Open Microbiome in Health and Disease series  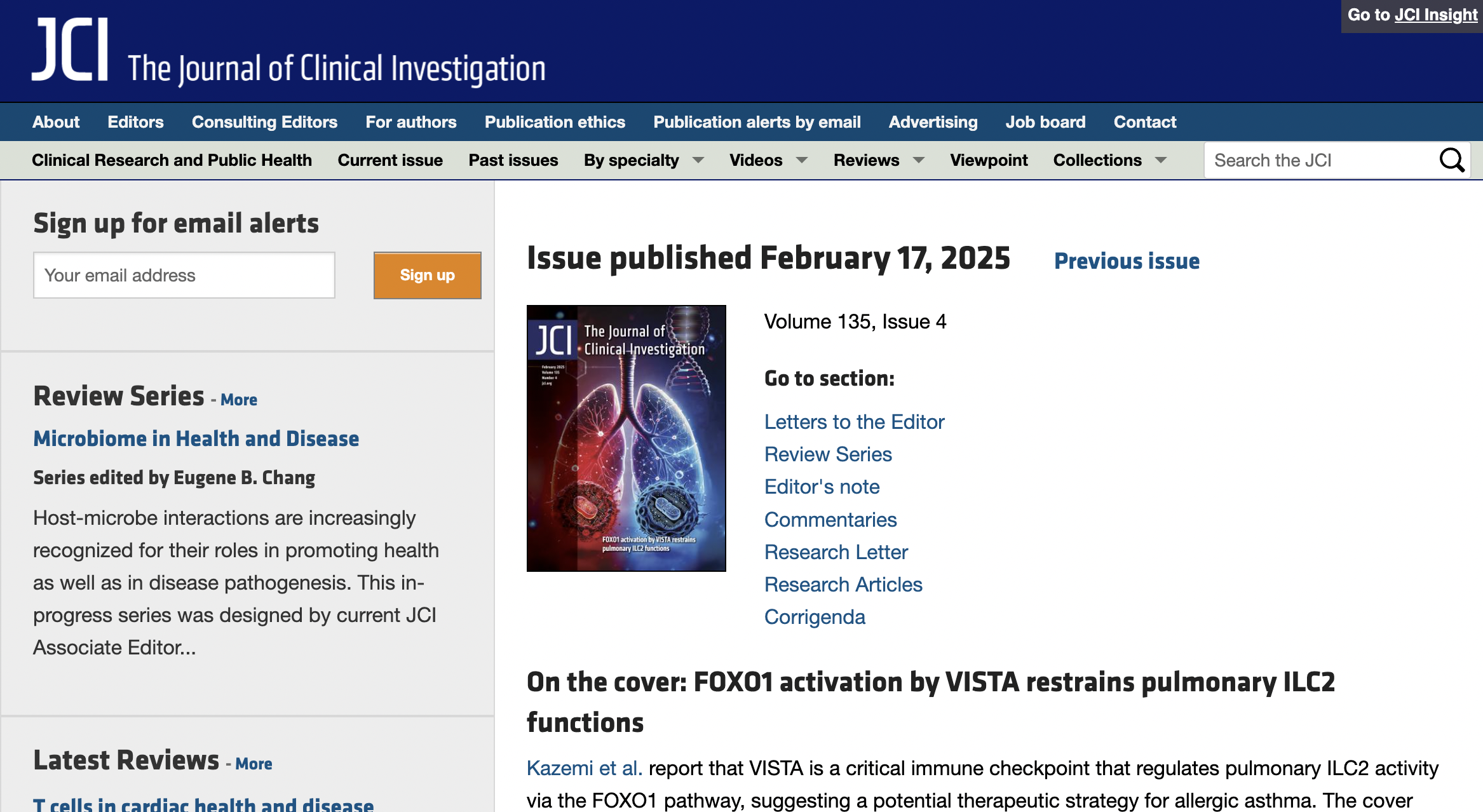[196, 438]
